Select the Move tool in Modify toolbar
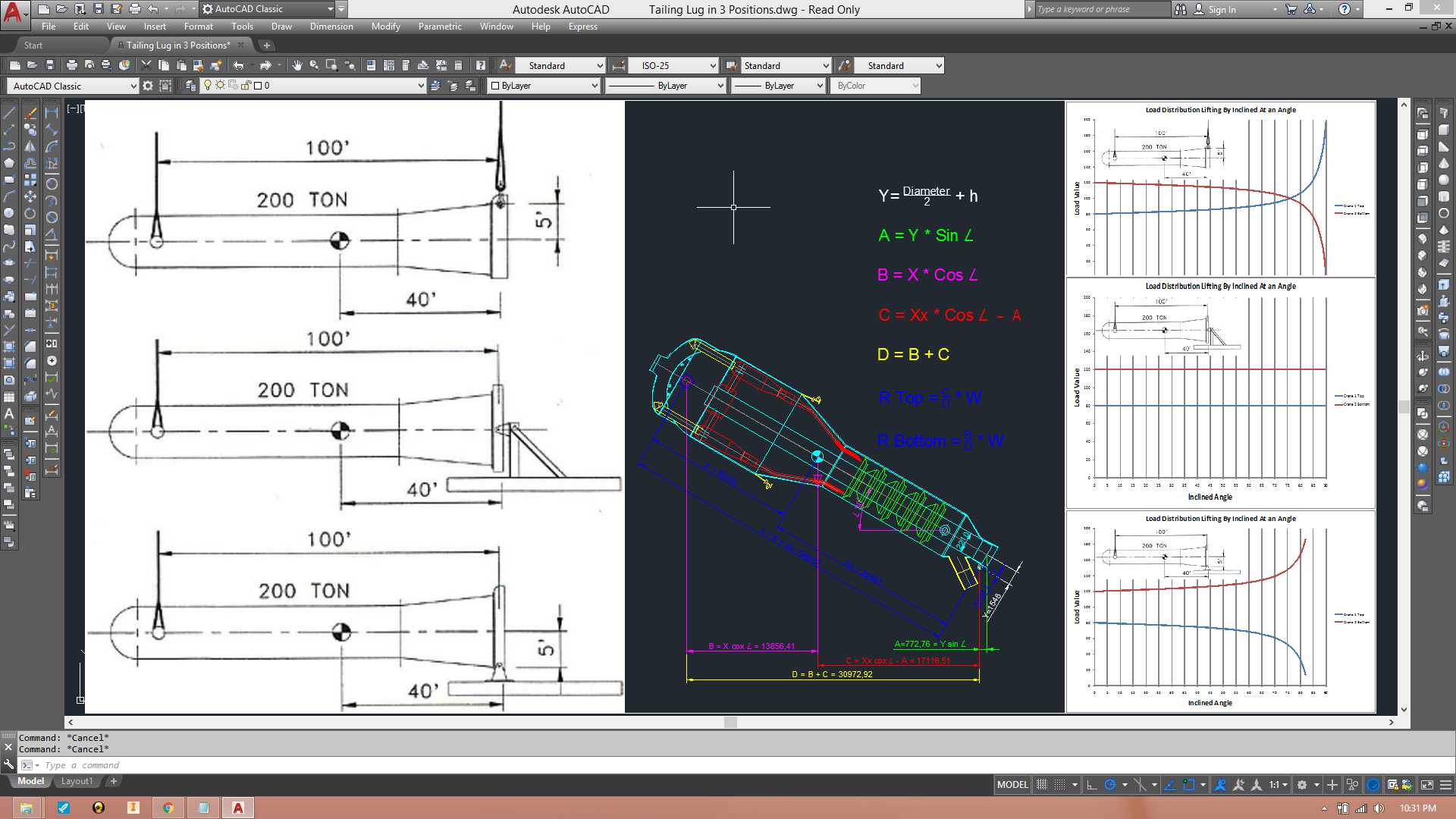Image resolution: width=1456 pixels, height=819 pixels. pos(30,196)
